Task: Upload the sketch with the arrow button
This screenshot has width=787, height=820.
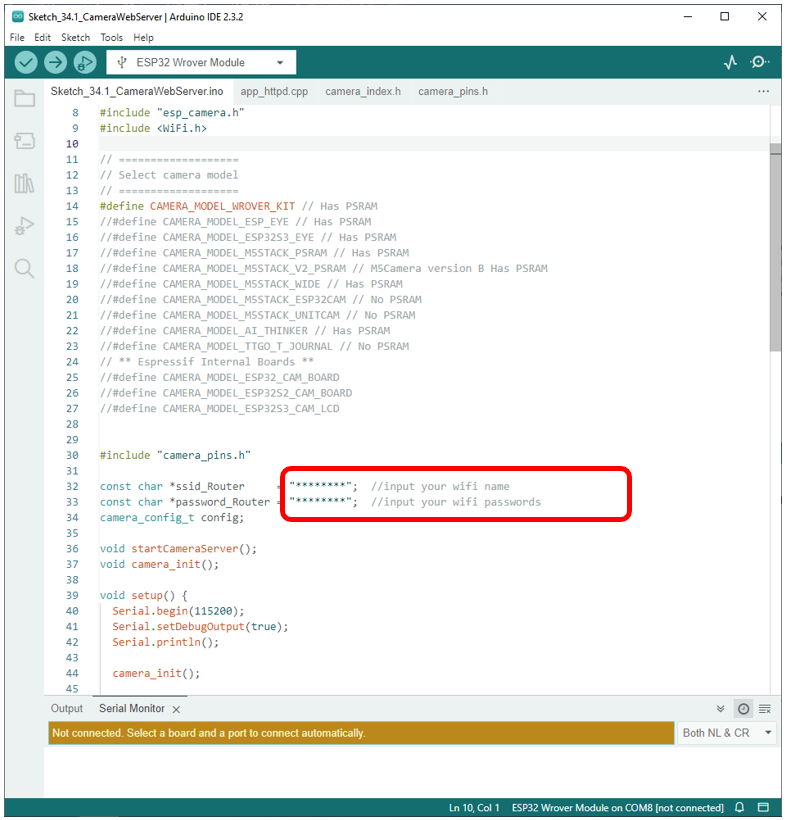Action: coord(55,63)
